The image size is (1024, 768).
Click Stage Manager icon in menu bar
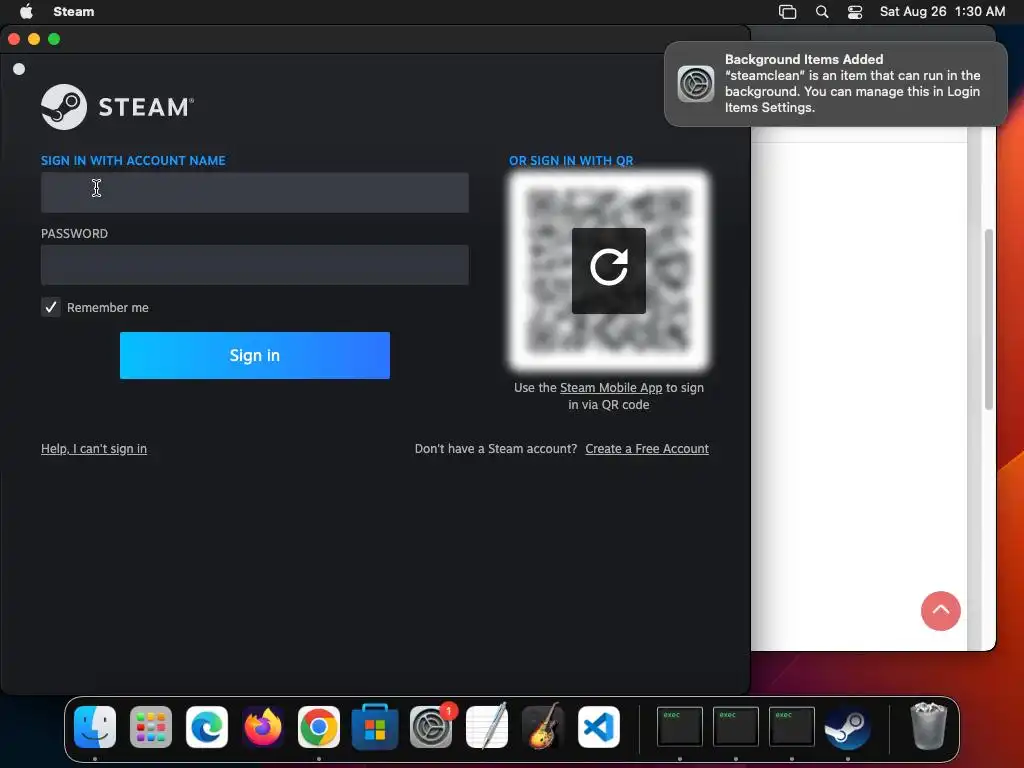click(788, 12)
